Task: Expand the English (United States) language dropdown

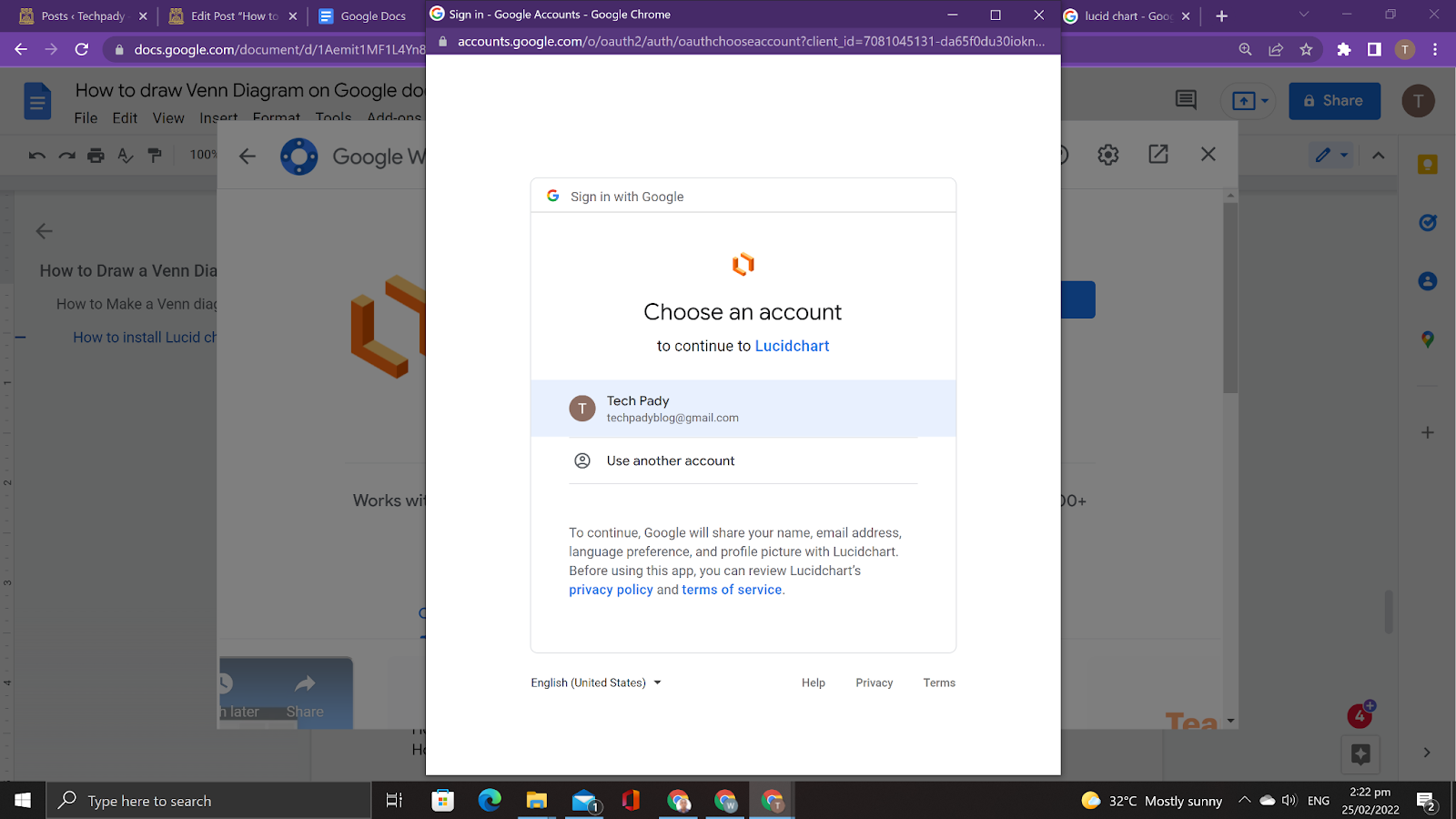Action: 596,682
